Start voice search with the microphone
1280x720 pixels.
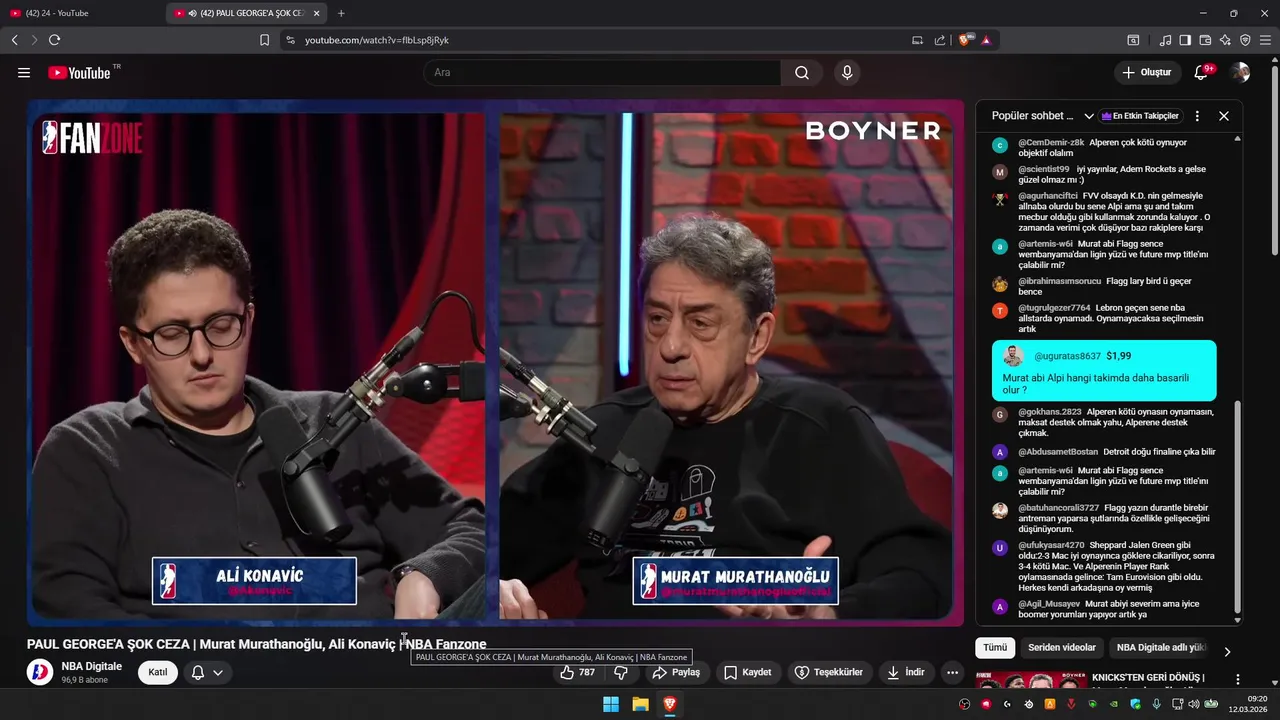point(847,72)
